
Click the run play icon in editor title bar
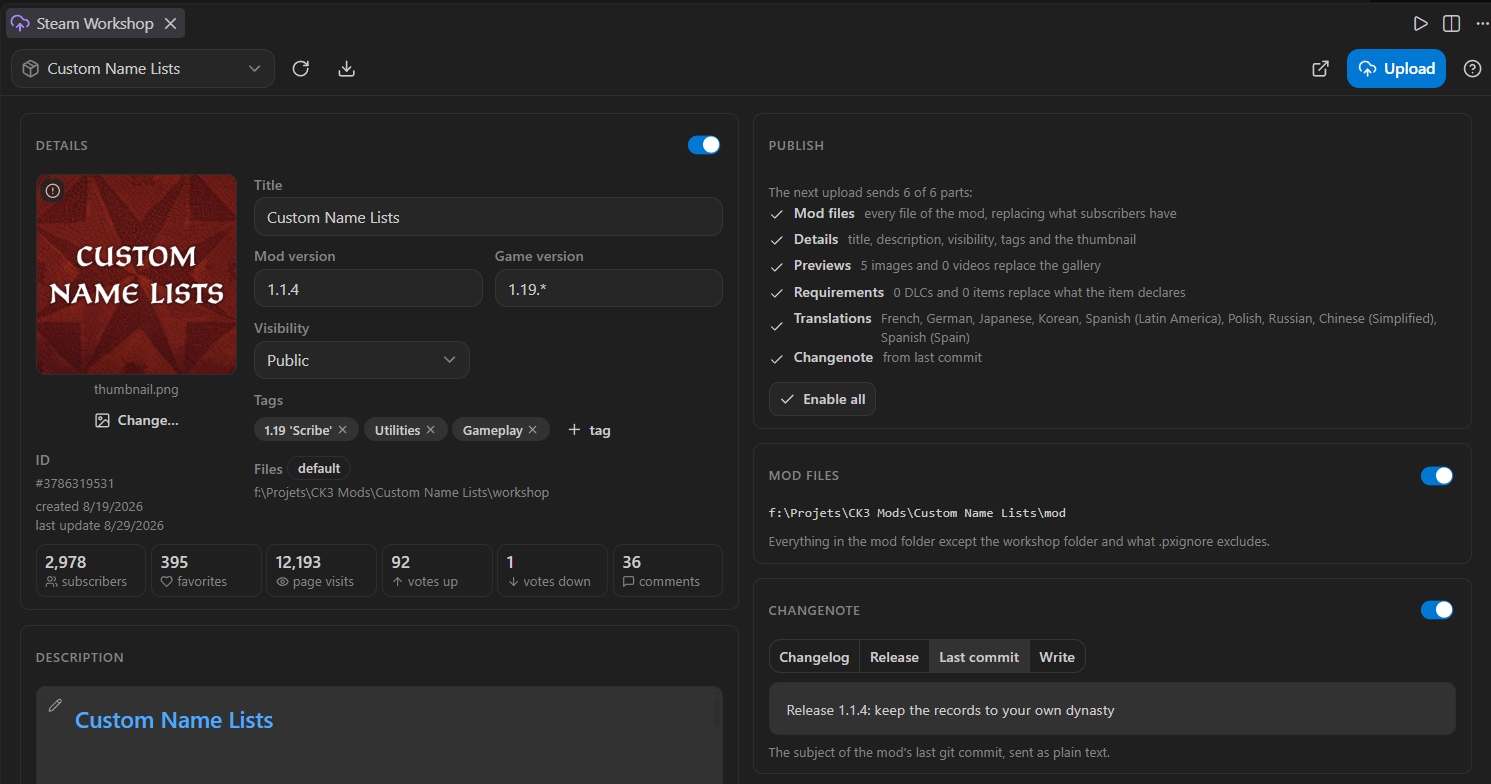click(x=1420, y=23)
